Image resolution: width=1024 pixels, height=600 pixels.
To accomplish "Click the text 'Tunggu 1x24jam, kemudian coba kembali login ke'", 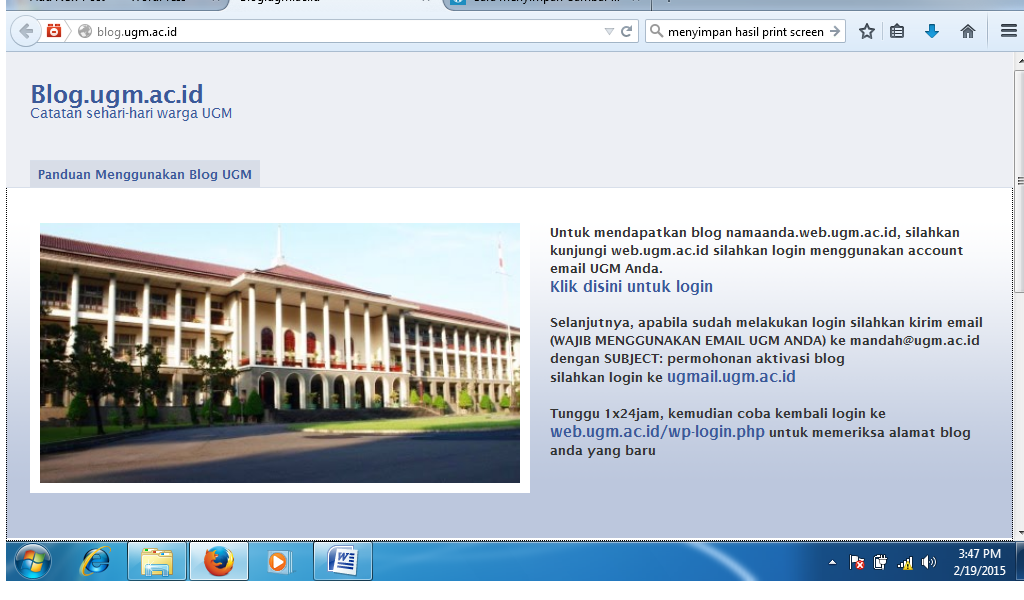I will (x=718, y=413).
